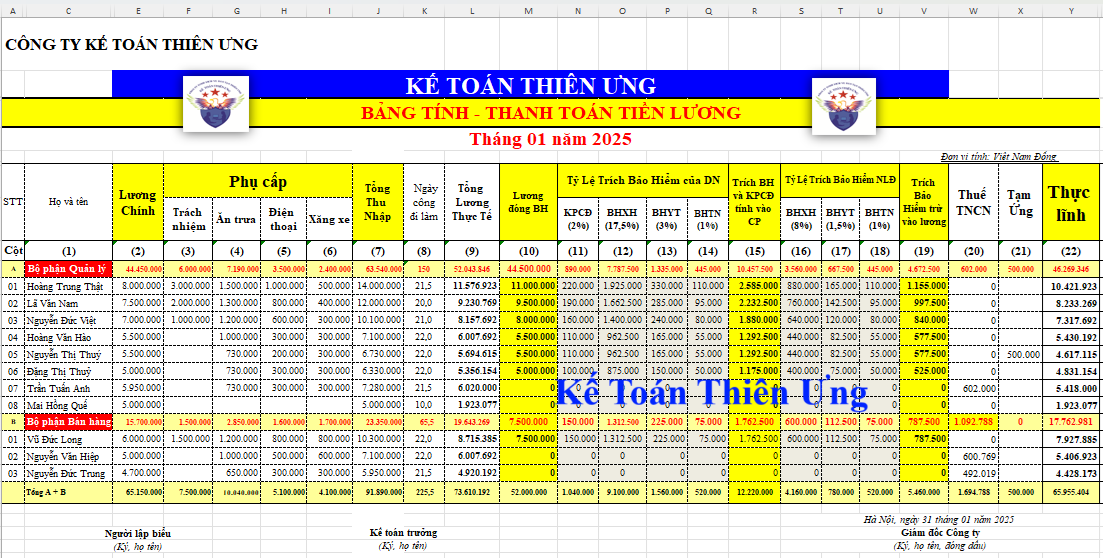Click "BẢNG TÍNH - THANH TOÁN TIỀN LƯƠNG" heading

(x=550, y=113)
